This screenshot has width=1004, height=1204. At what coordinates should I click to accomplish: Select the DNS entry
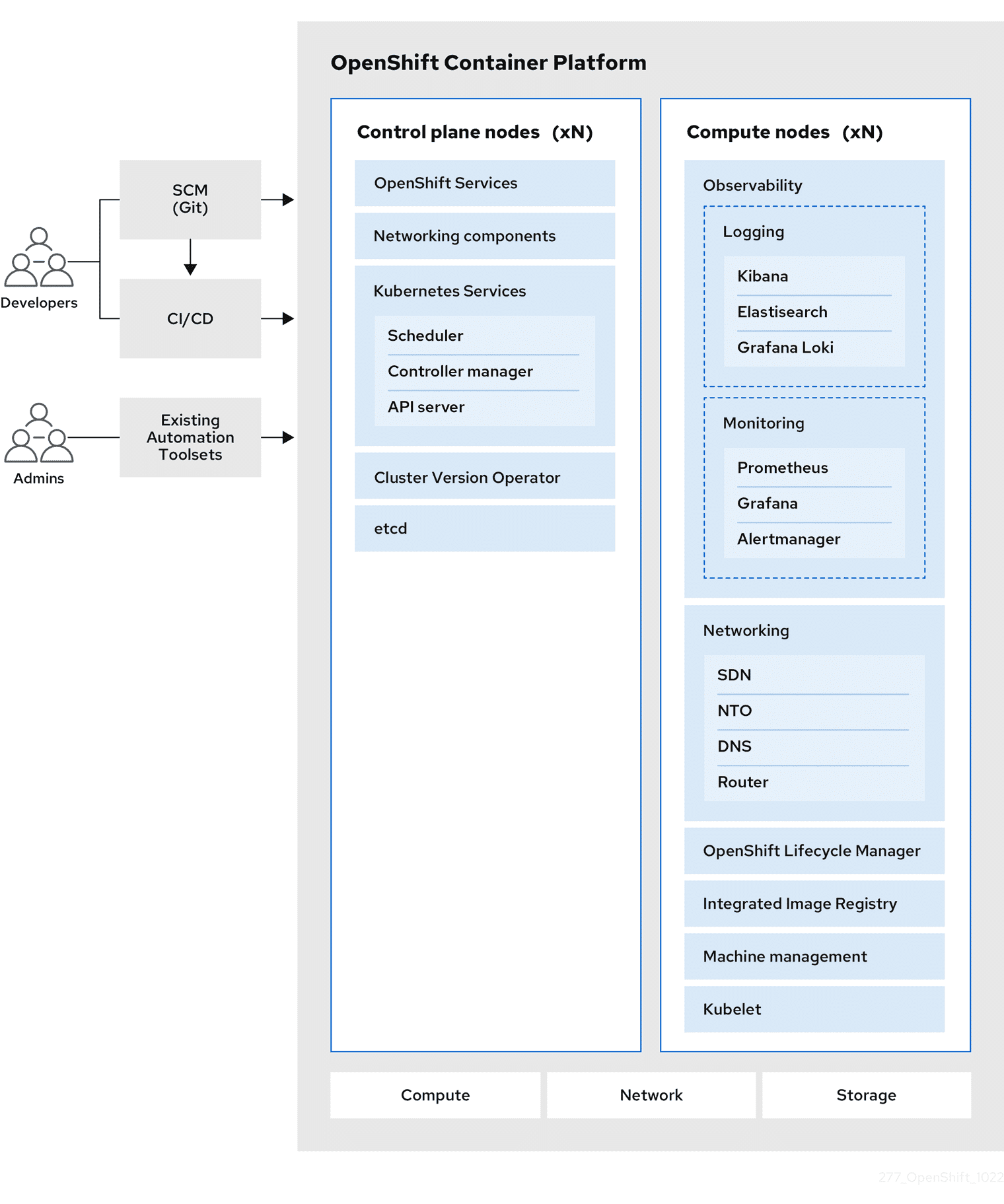click(814, 746)
